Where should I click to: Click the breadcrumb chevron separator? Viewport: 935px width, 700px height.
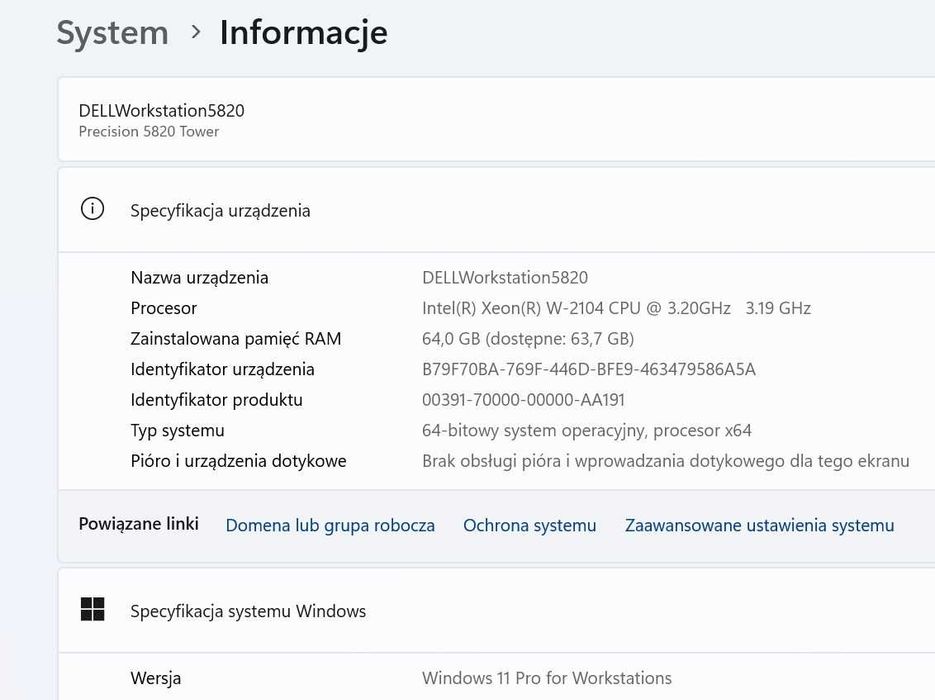tap(195, 32)
